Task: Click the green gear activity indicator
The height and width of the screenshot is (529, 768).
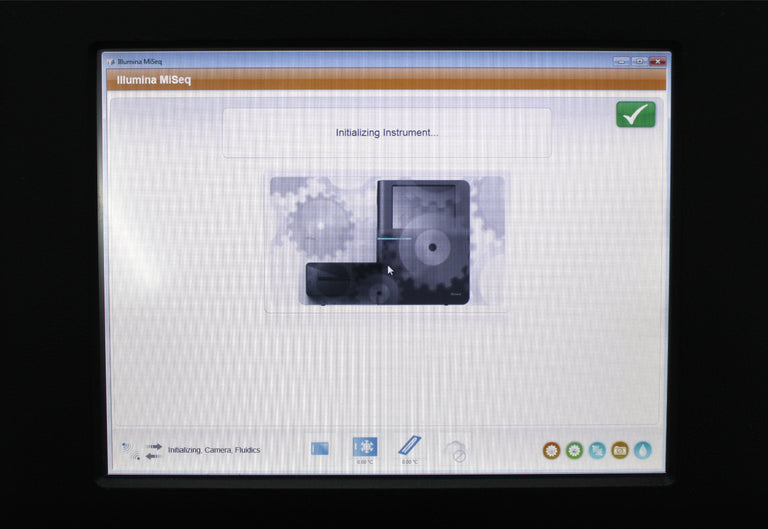Action: pos(574,450)
